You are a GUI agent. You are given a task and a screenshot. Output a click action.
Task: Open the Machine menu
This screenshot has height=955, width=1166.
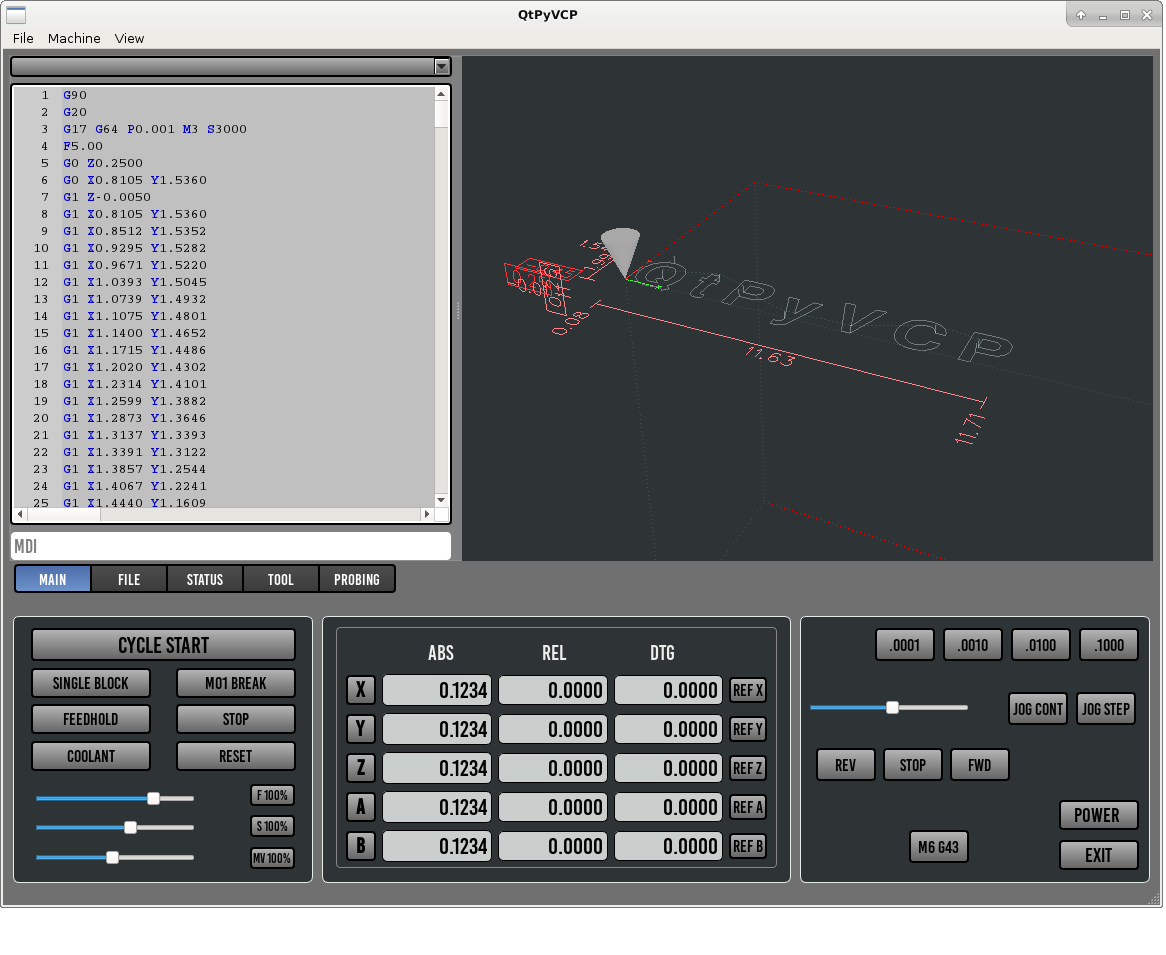74,38
